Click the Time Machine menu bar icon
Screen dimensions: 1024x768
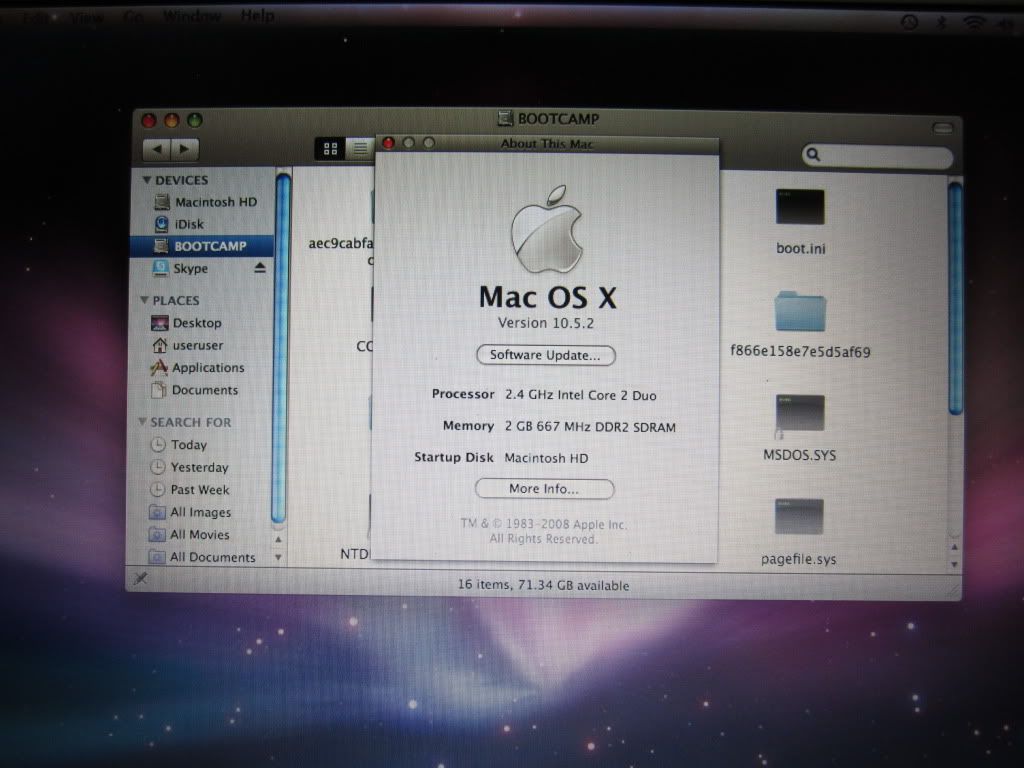point(910,22)
